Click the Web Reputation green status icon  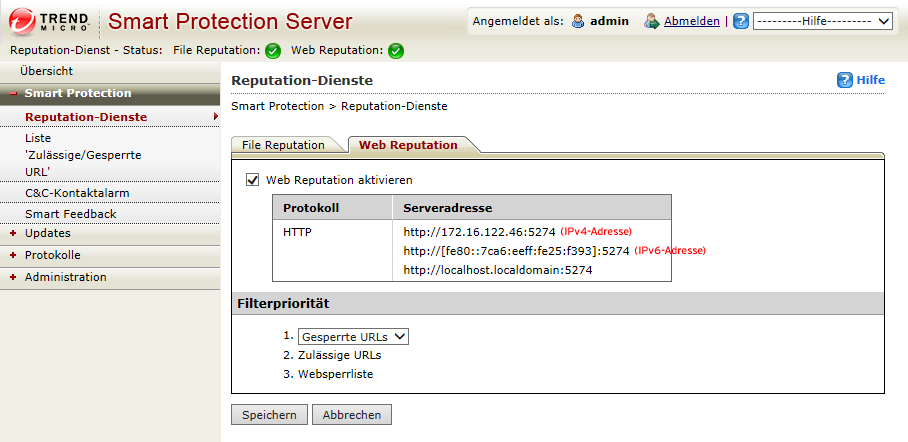pyautogui.click(x=396, y=50)
